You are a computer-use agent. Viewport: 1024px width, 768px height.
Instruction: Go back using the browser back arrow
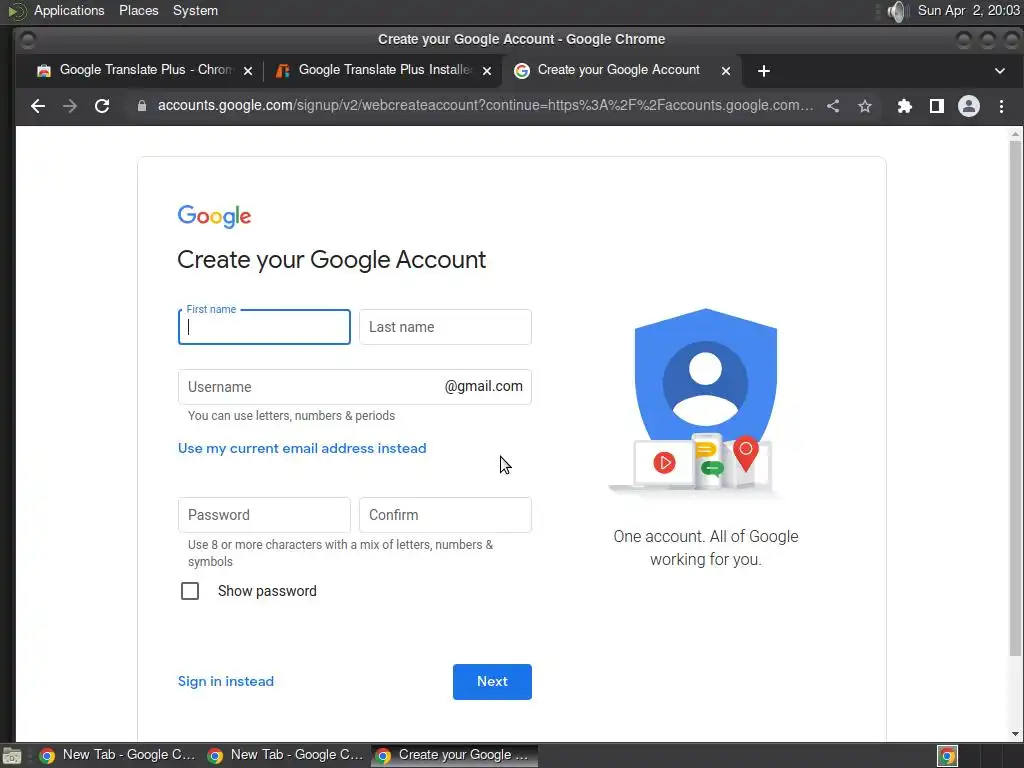pos(38,106)
